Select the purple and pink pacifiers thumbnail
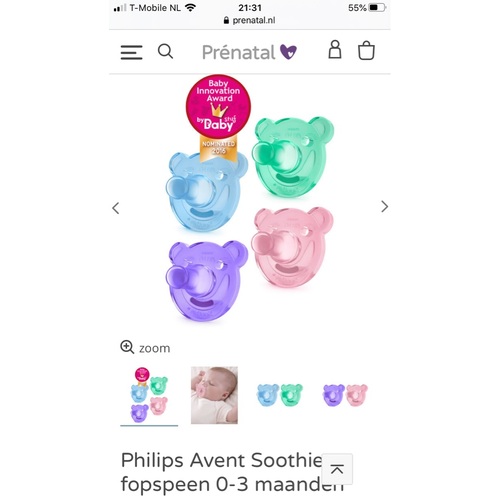Viewport: 500px width, 500px height. tap(345, 395)
